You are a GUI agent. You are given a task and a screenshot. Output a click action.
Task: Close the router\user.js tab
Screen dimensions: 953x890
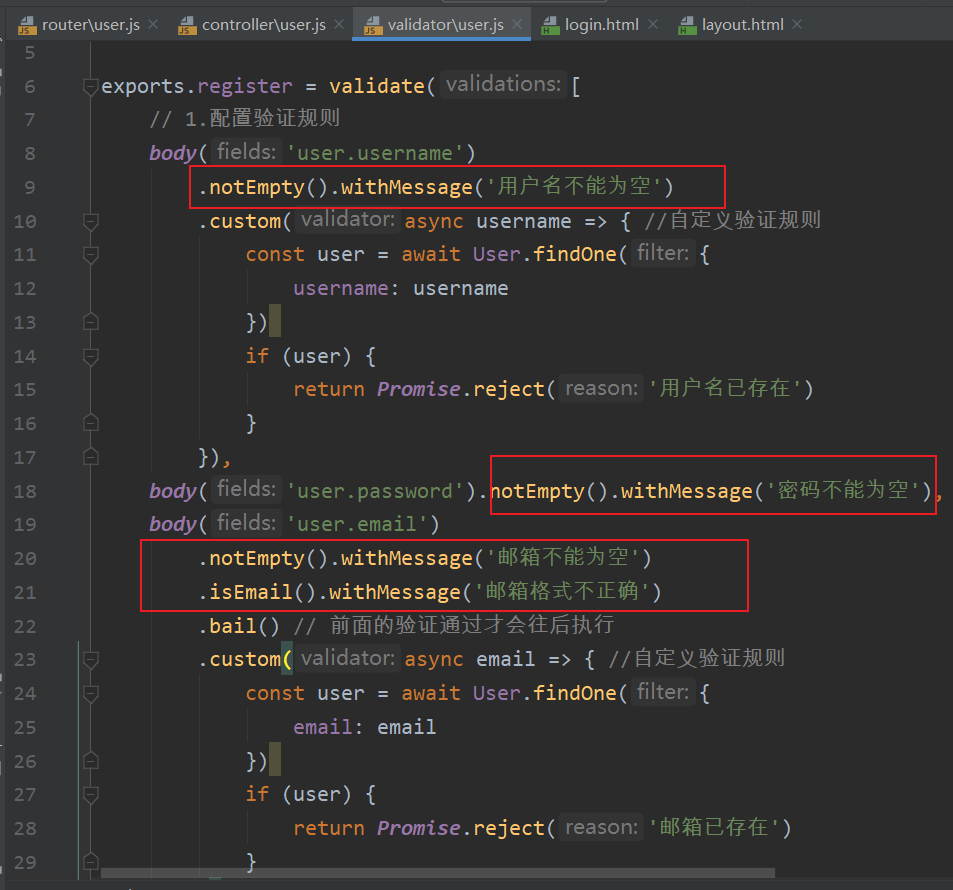(x=153, y=24)
